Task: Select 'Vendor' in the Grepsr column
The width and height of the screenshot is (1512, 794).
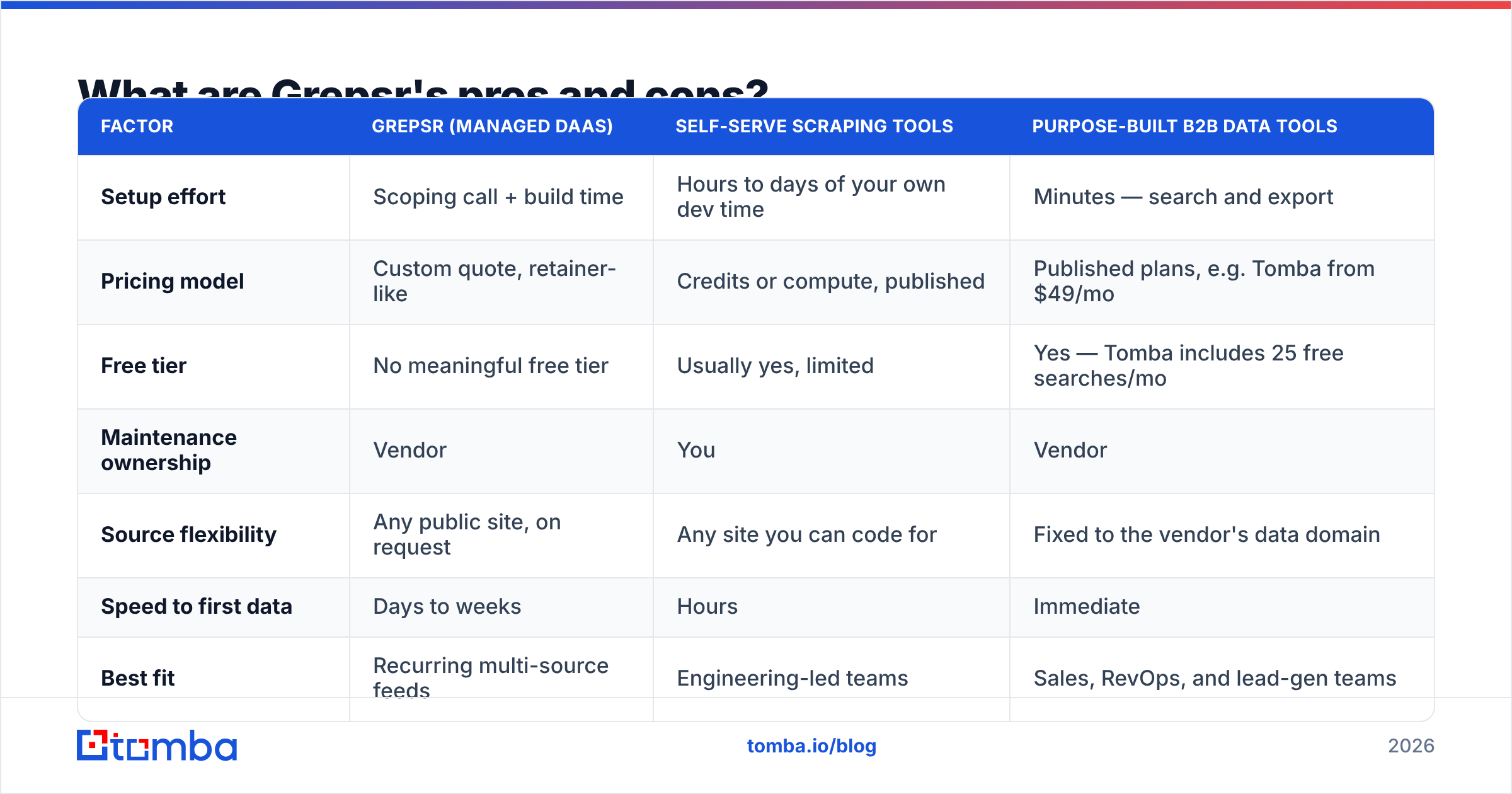Action: click(409, 450)
